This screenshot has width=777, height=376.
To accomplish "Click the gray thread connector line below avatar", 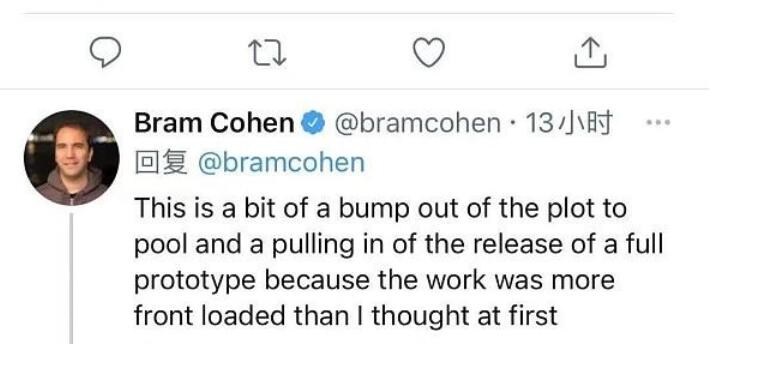I will tap(71, 278).
